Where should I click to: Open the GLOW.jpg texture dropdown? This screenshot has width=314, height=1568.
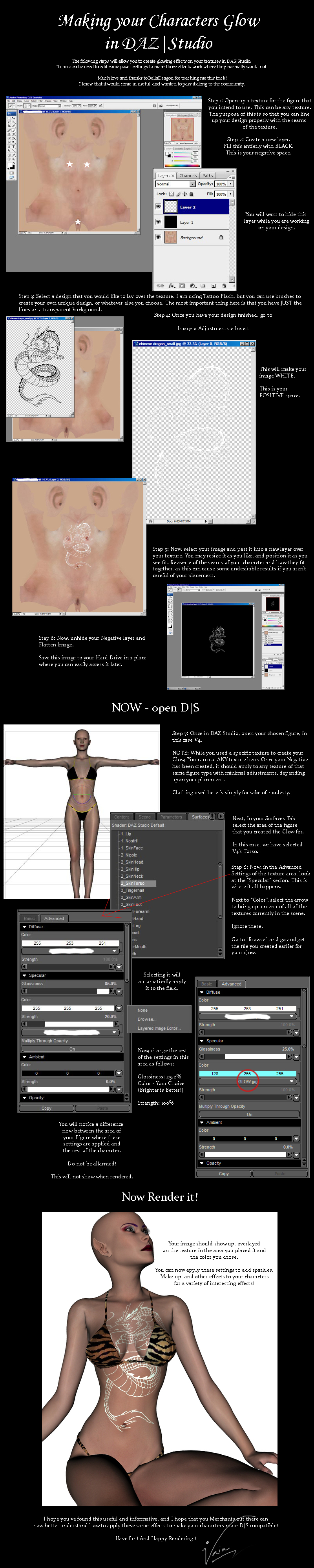coord(292,1081)
